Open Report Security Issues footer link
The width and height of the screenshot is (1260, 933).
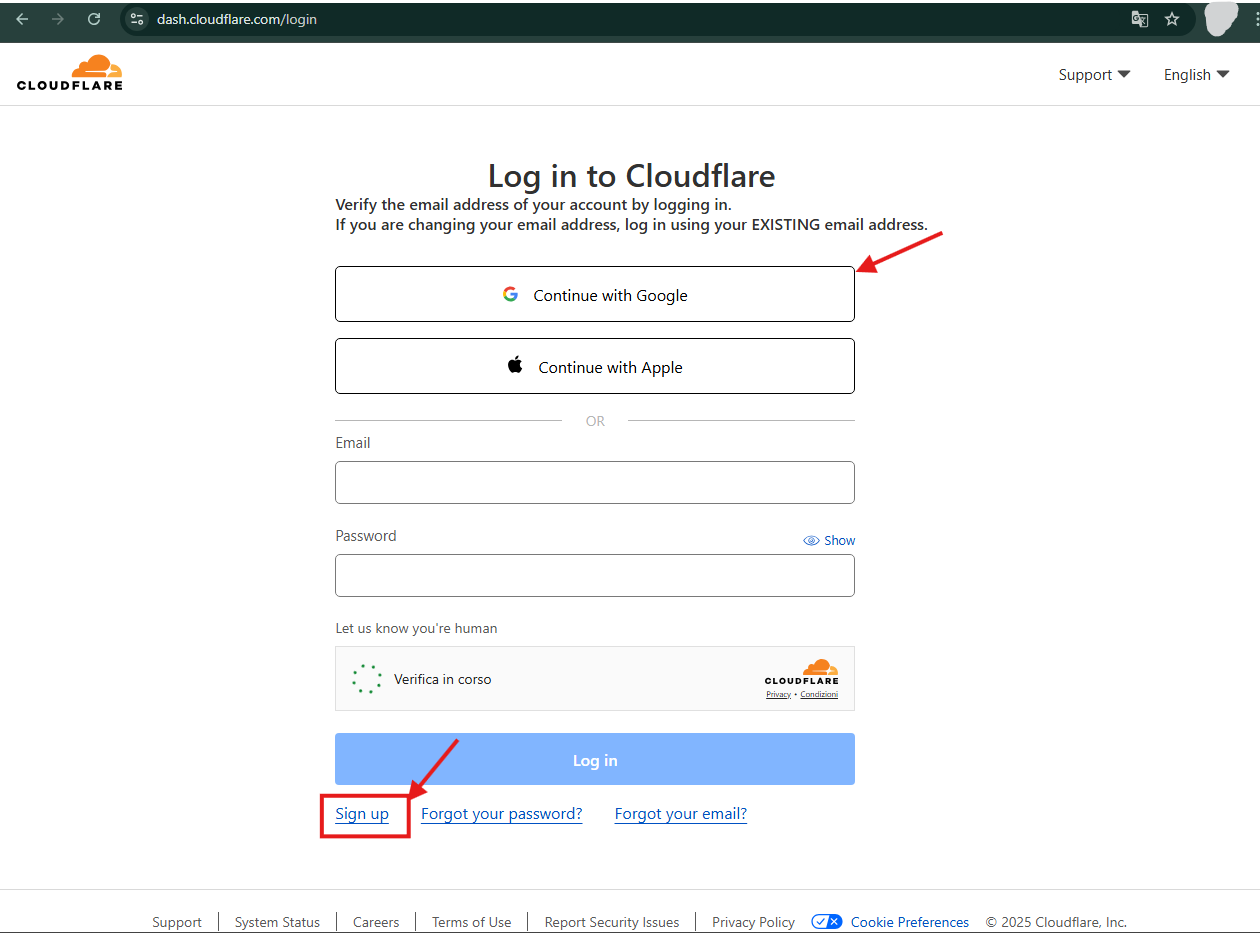[612, 922]
